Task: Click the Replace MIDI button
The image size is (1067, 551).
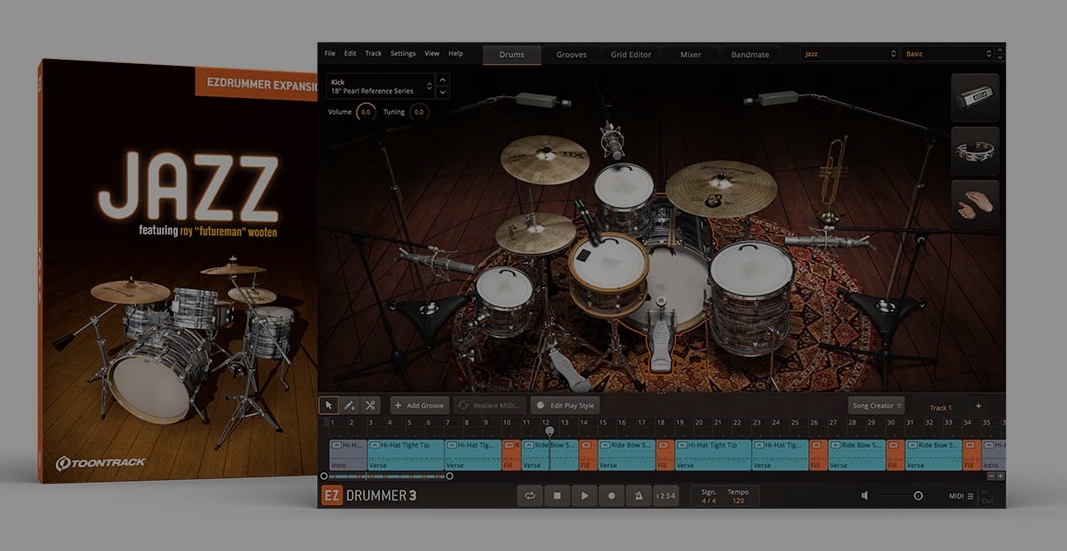Action: (489, 405)
